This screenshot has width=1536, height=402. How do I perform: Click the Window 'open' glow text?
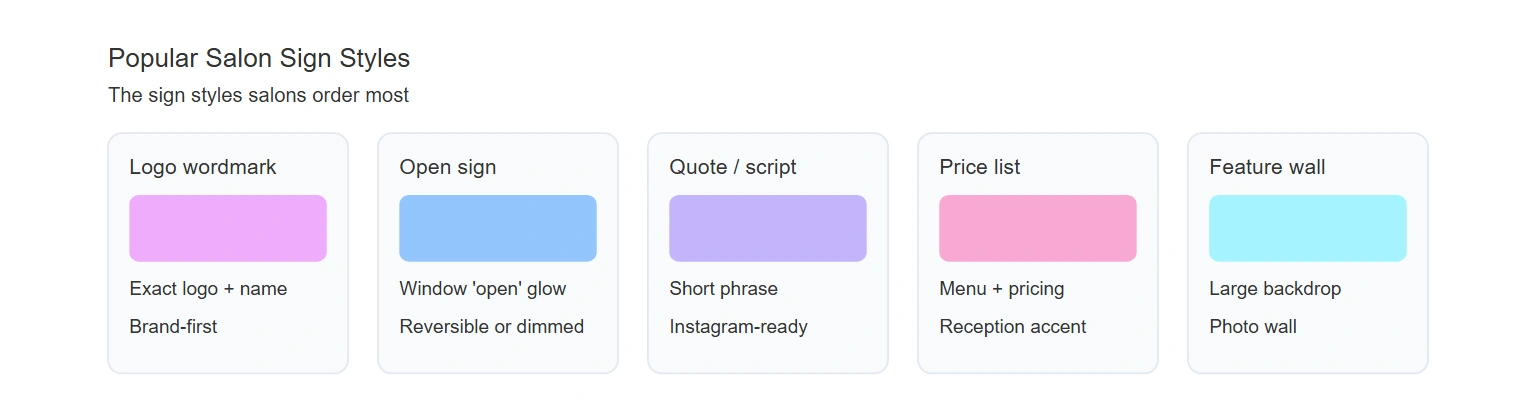[x=483, y=289]
